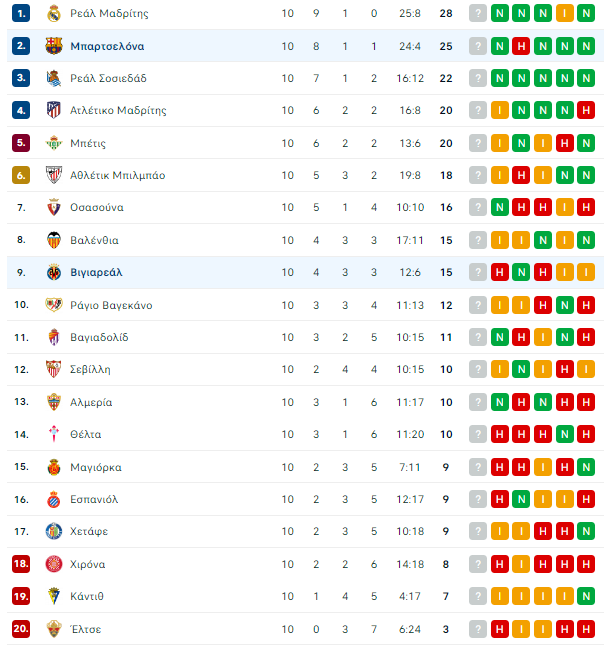Click Barcelona's red H form badge
Screen dimensions: 611x650
point(521,46)
